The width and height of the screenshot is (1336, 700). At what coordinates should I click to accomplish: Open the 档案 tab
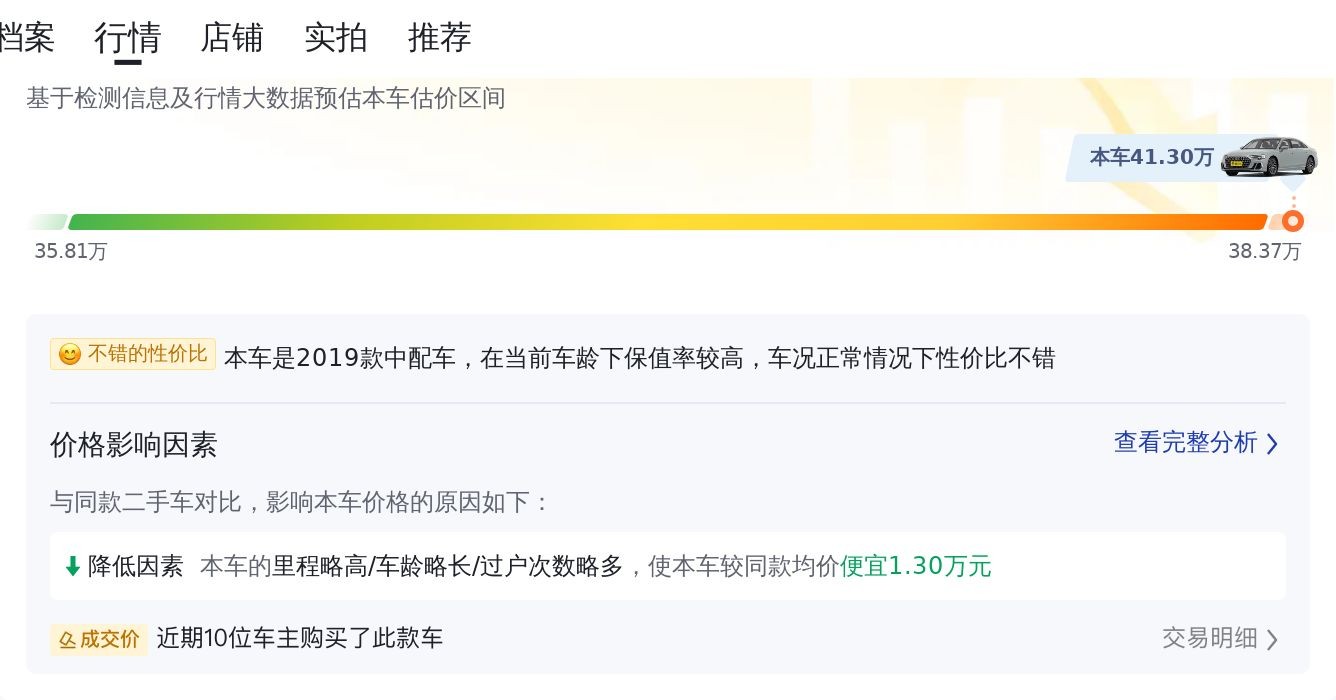26,38
